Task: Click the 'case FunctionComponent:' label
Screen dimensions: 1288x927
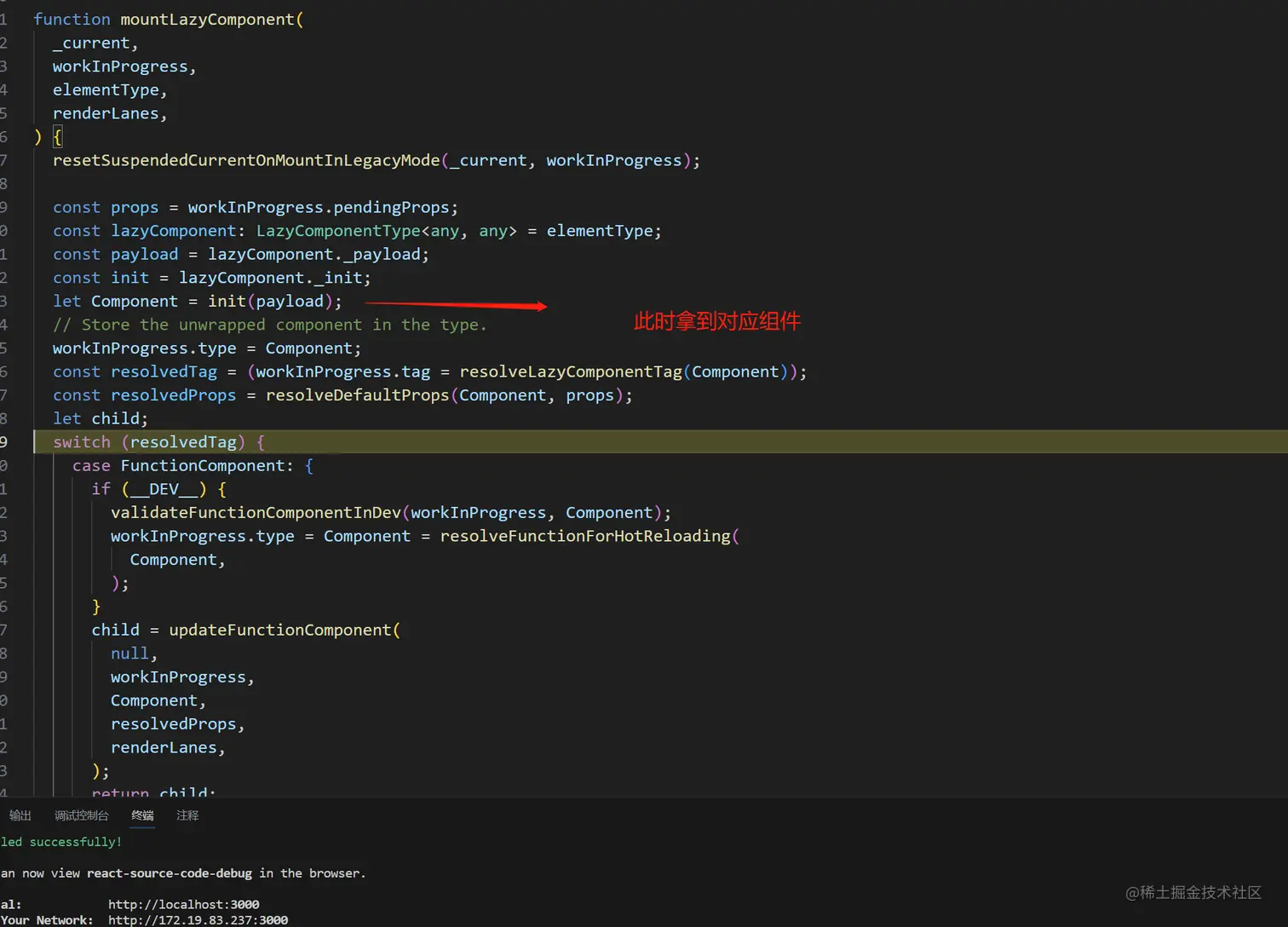Action: 183,465
